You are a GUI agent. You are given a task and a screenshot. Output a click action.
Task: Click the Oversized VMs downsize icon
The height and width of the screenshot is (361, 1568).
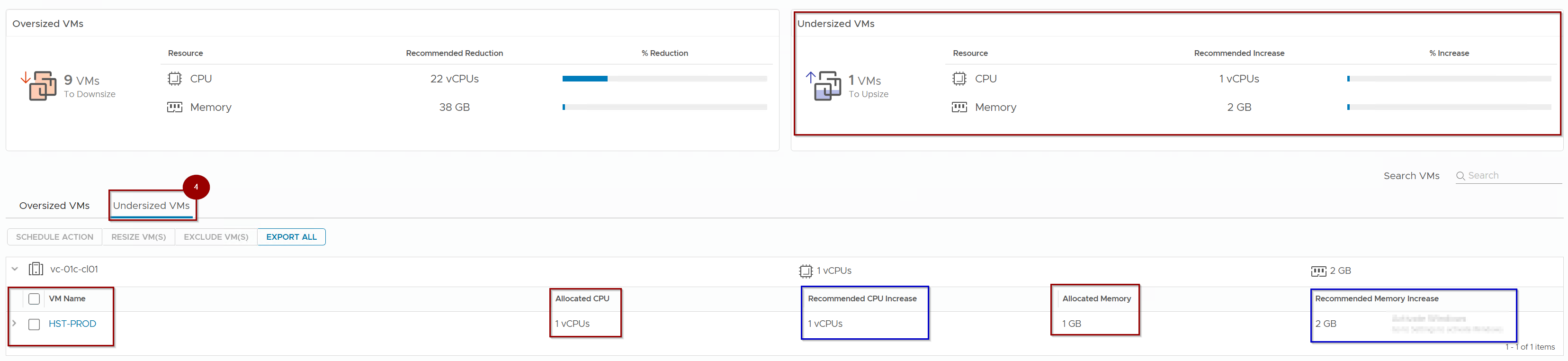tap(40, 86)
